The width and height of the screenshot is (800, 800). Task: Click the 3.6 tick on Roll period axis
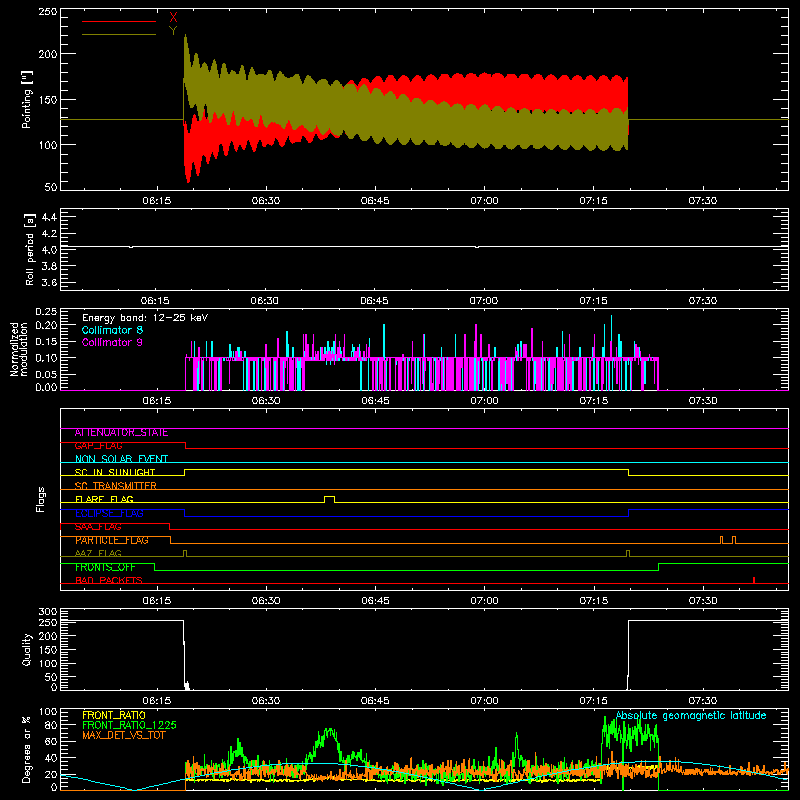click(49, 283)
